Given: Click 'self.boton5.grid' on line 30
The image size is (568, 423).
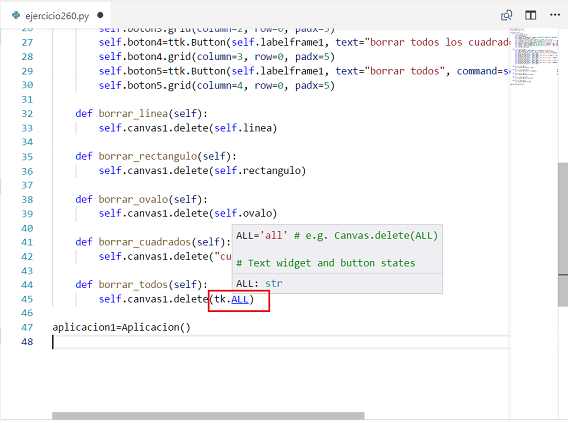Looking at the screenshot, I should 145,85.
